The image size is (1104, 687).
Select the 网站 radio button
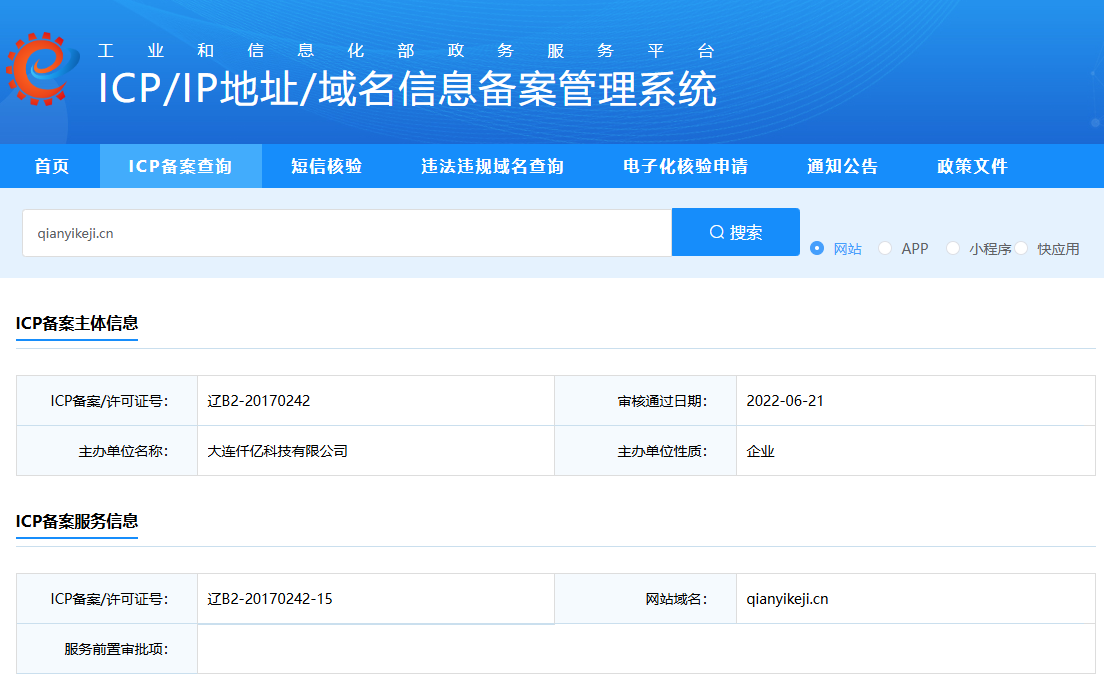(817, 248)
